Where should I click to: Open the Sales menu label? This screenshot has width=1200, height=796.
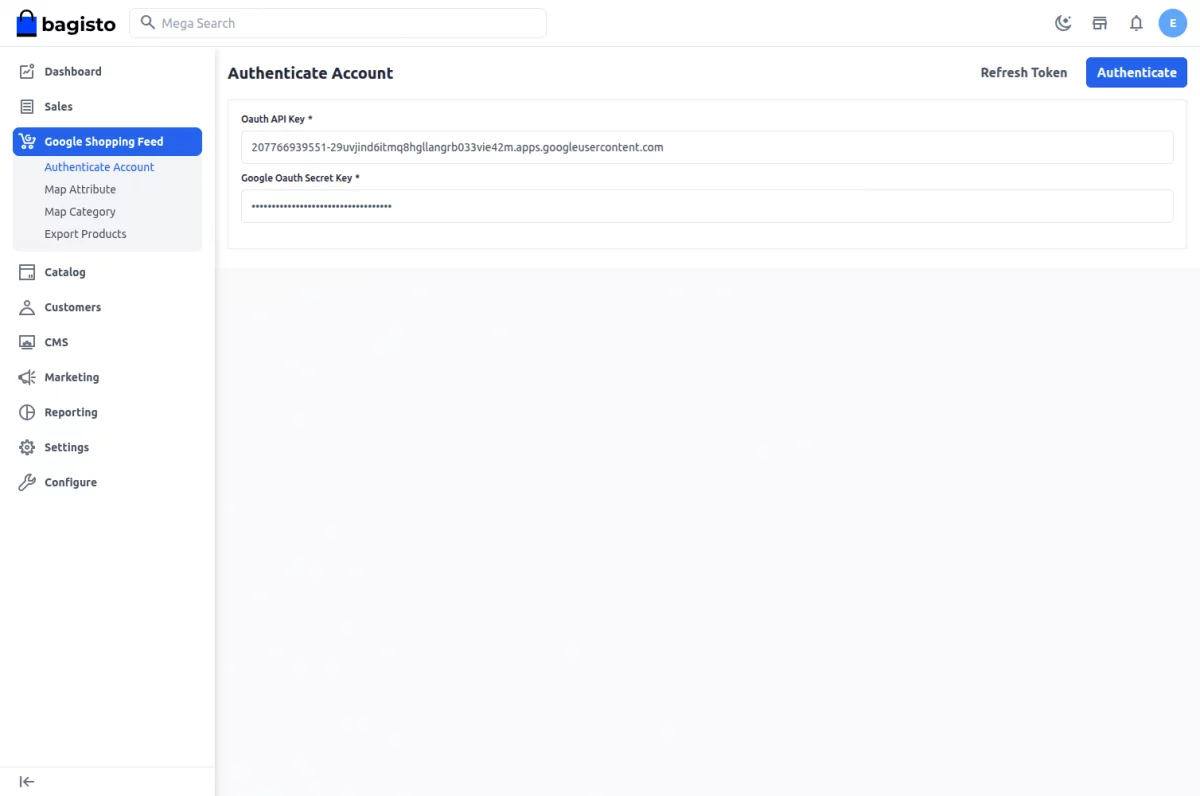(x=58, y=107)
